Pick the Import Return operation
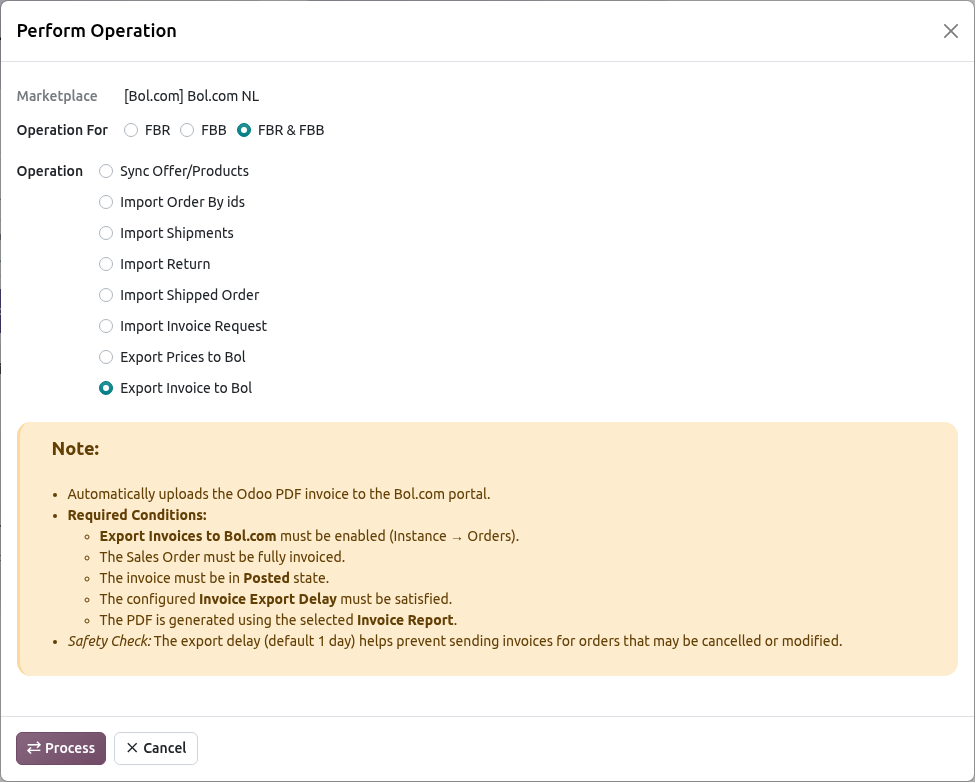975x782 pixels. pos(106,264)
